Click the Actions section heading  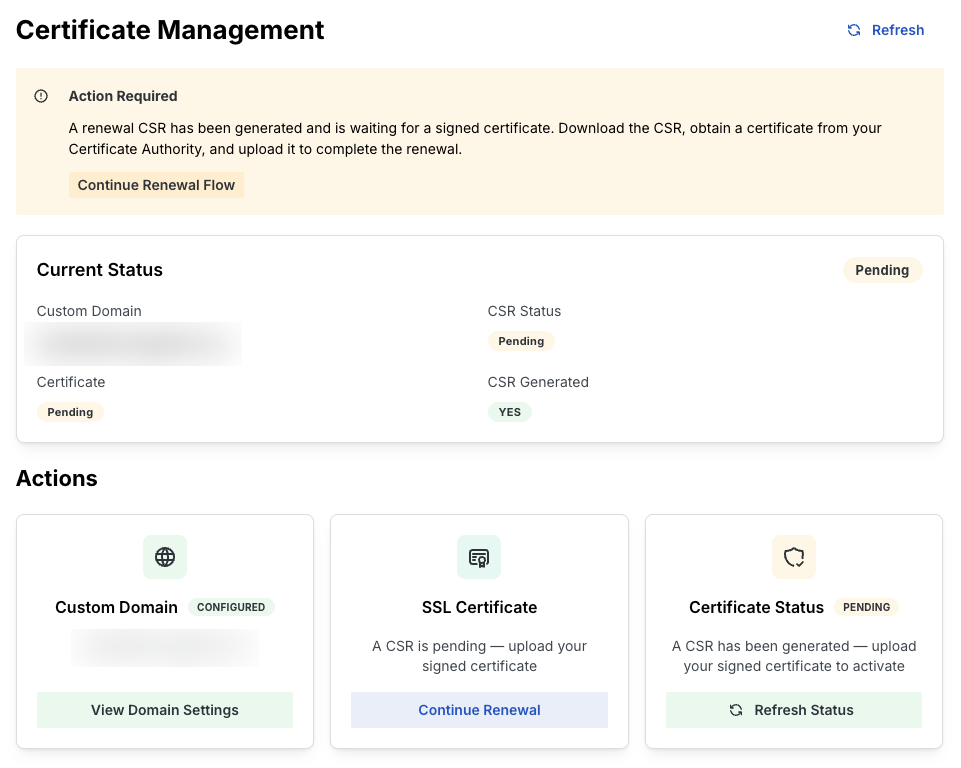[56, 479]
